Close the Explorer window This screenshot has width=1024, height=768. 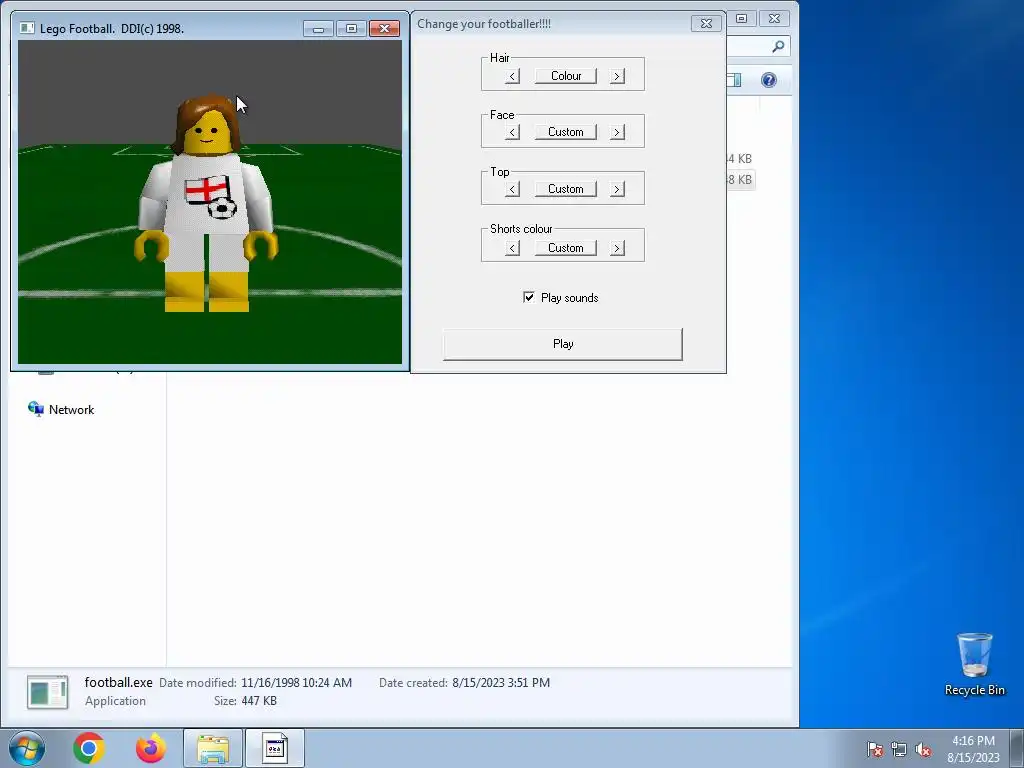[x=775, y=18]
